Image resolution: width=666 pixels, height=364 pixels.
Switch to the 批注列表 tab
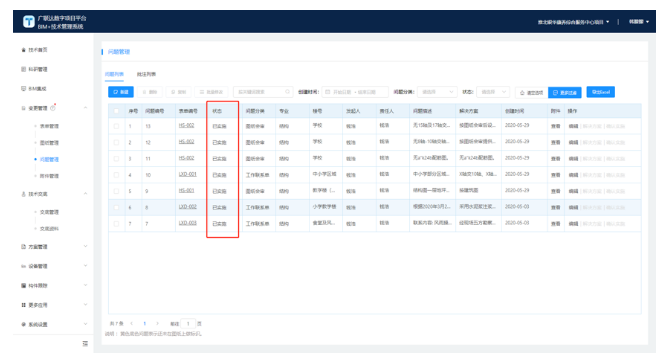coord(146,74)
